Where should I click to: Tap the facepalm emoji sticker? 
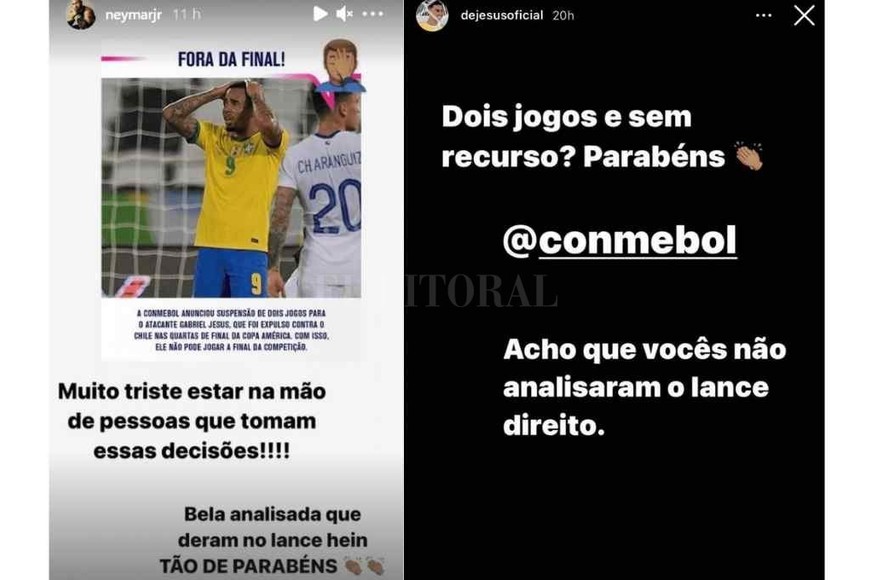coord(341,66)
